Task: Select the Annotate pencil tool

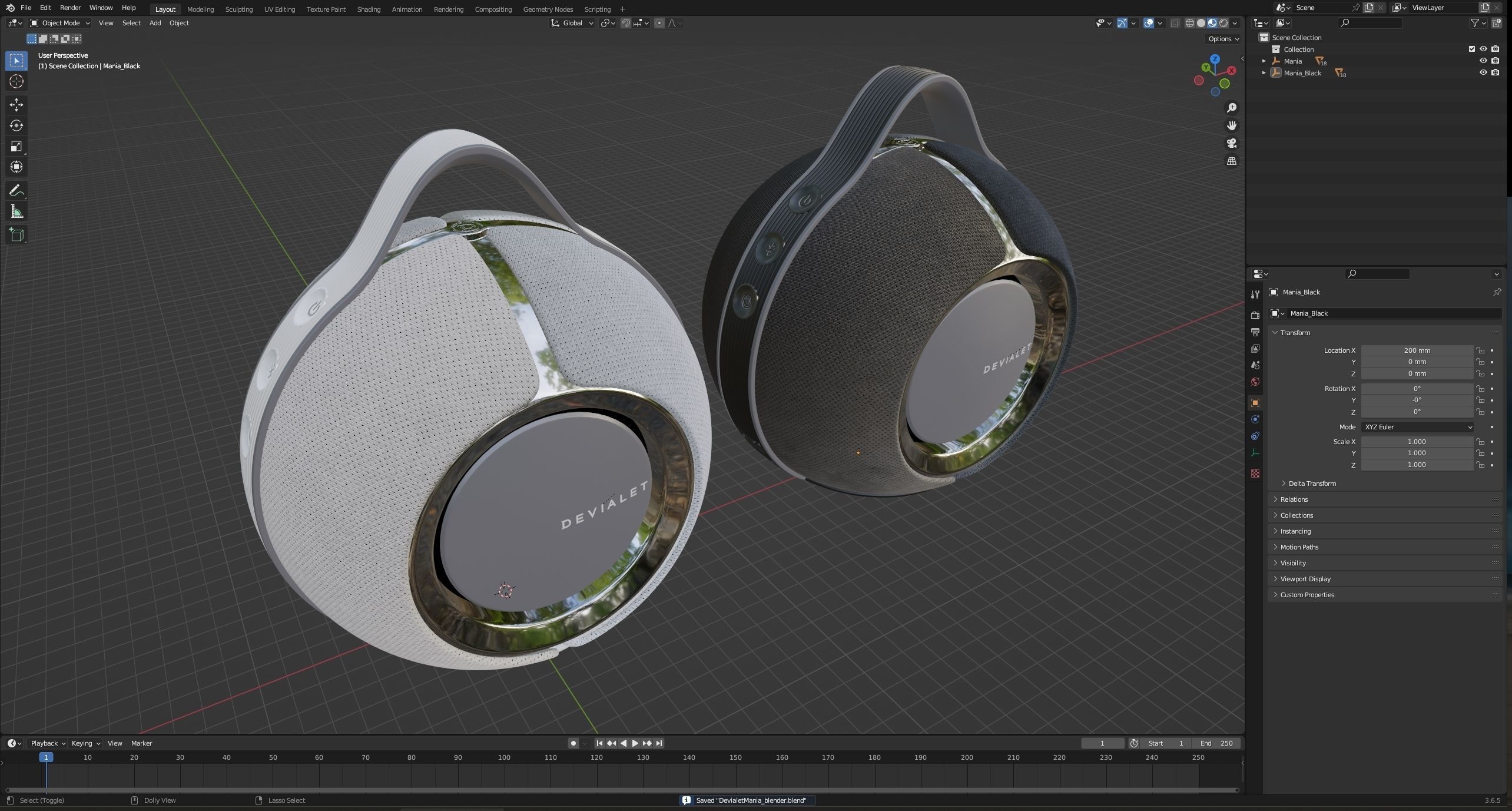Action: tap(16, 190)
